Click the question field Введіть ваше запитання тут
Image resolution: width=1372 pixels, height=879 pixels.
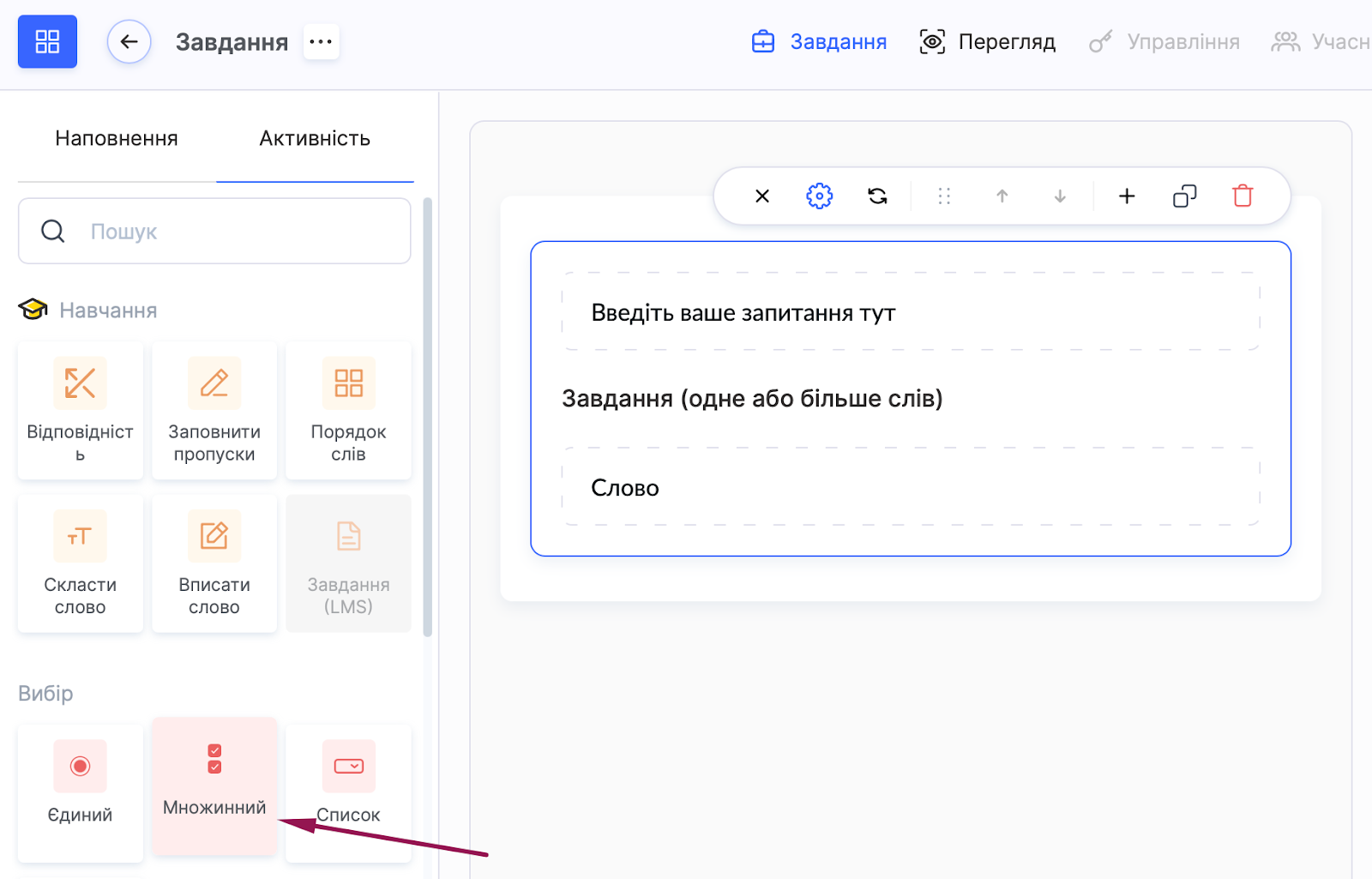pos(911,313)
